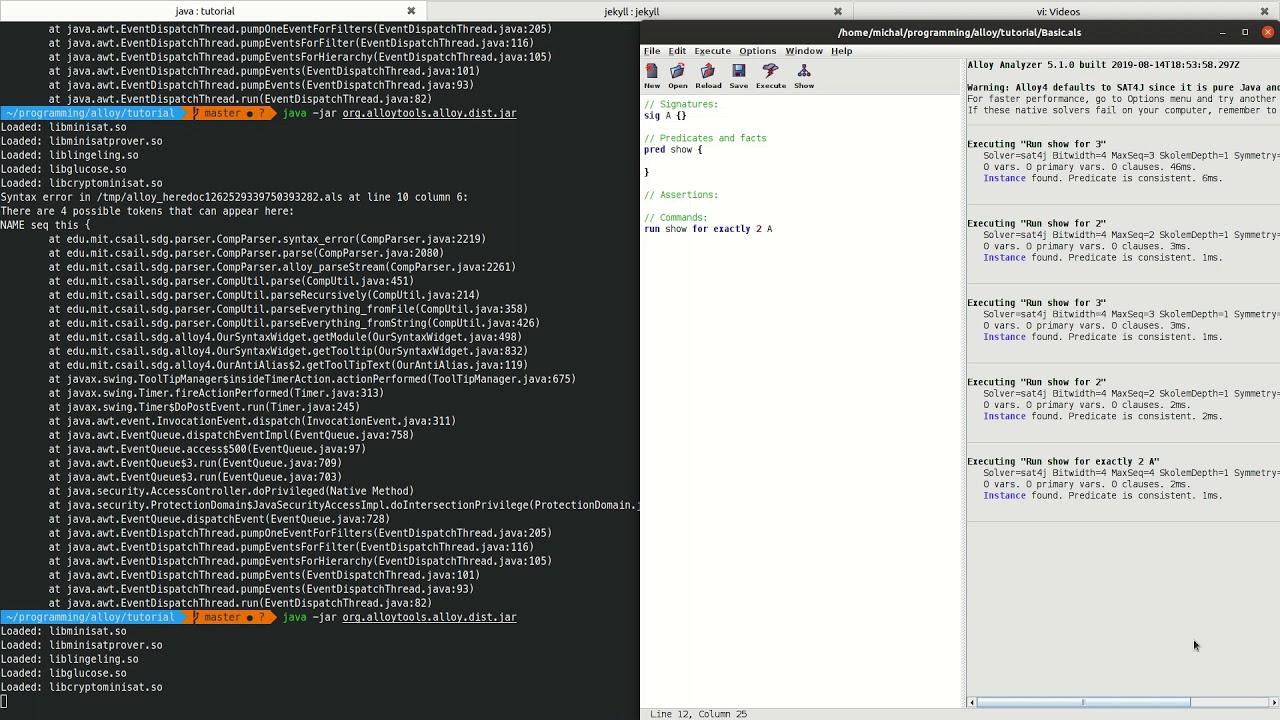Click the 'CompParser.alloy_parseStream' stack trace line
The width and height of the screenshot is (1280, 720).
point(282,267)
